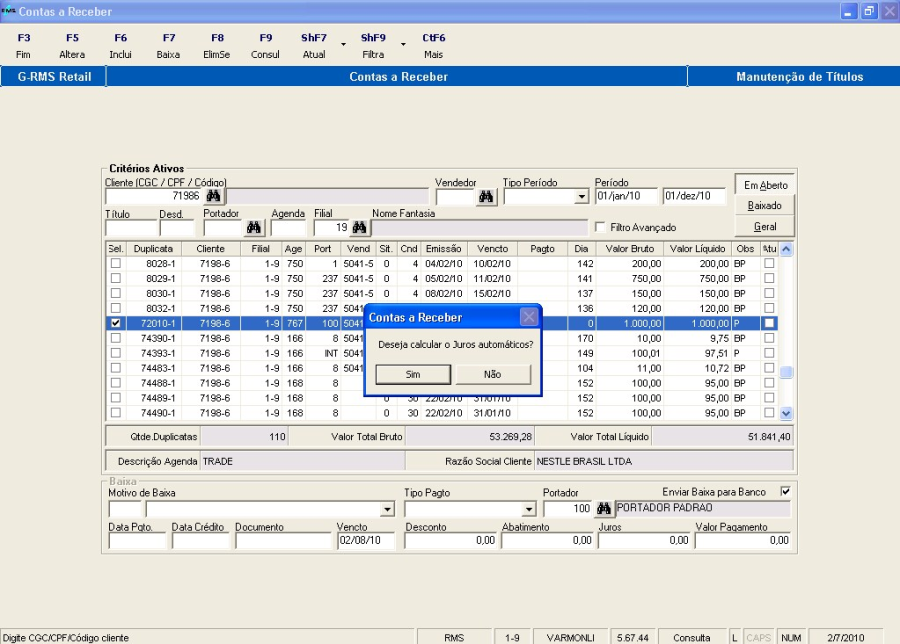
Task: Open the CtF6 Mais menu
Action: point(433,46)
